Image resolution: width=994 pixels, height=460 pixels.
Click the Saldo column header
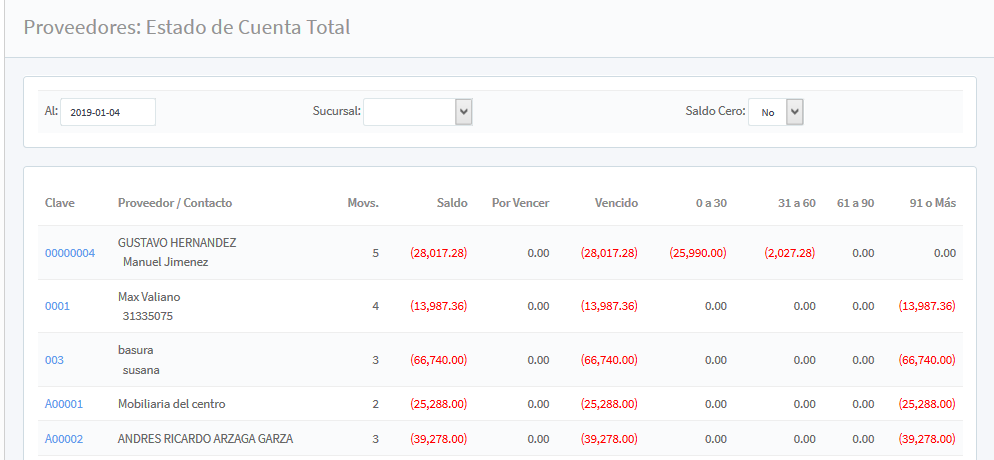point(451,203)
